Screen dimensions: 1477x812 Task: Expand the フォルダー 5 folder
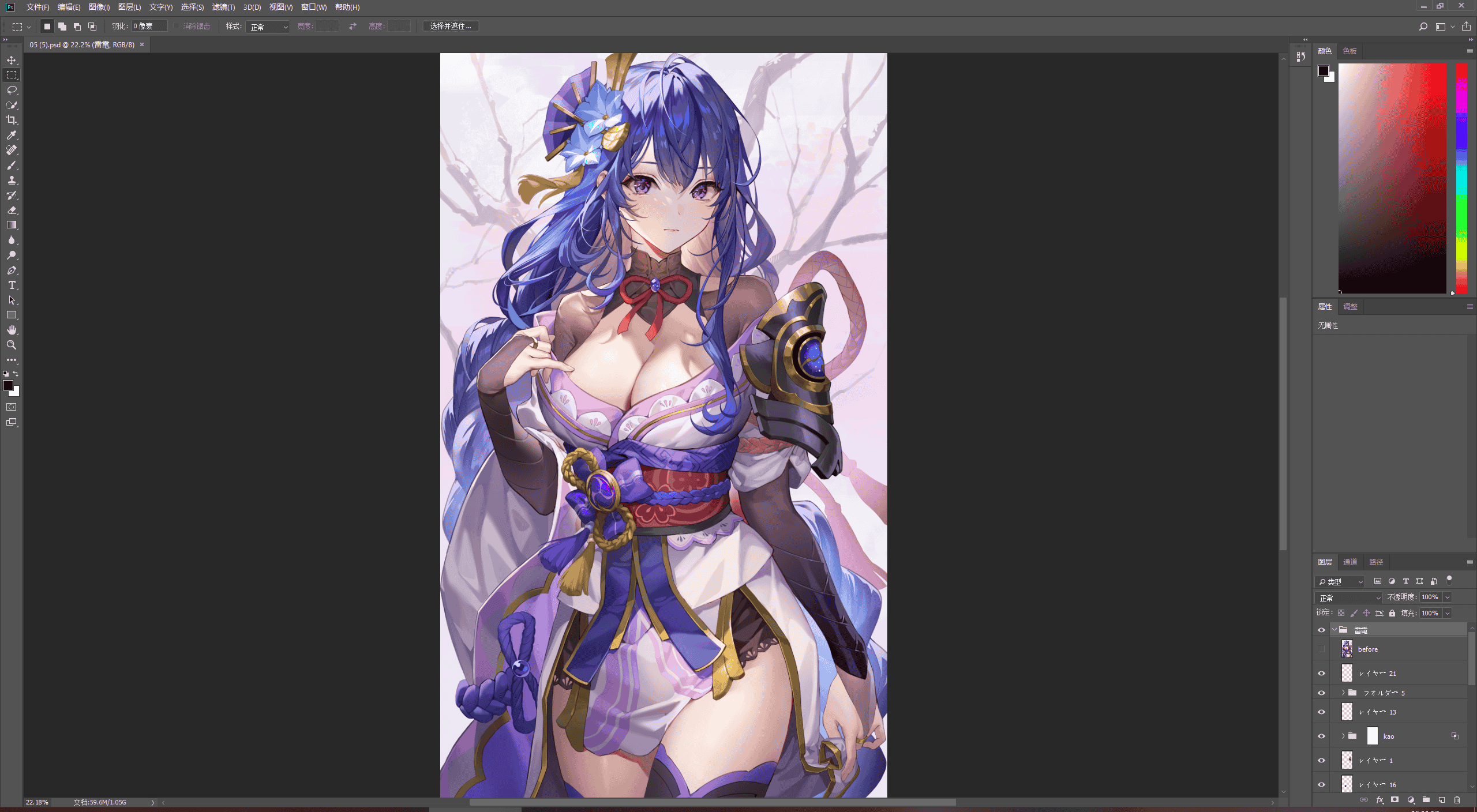1343,693
